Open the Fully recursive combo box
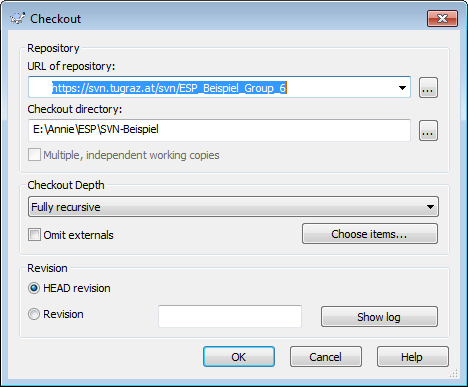This screenshot has height=387, width=468. point(233,207)
